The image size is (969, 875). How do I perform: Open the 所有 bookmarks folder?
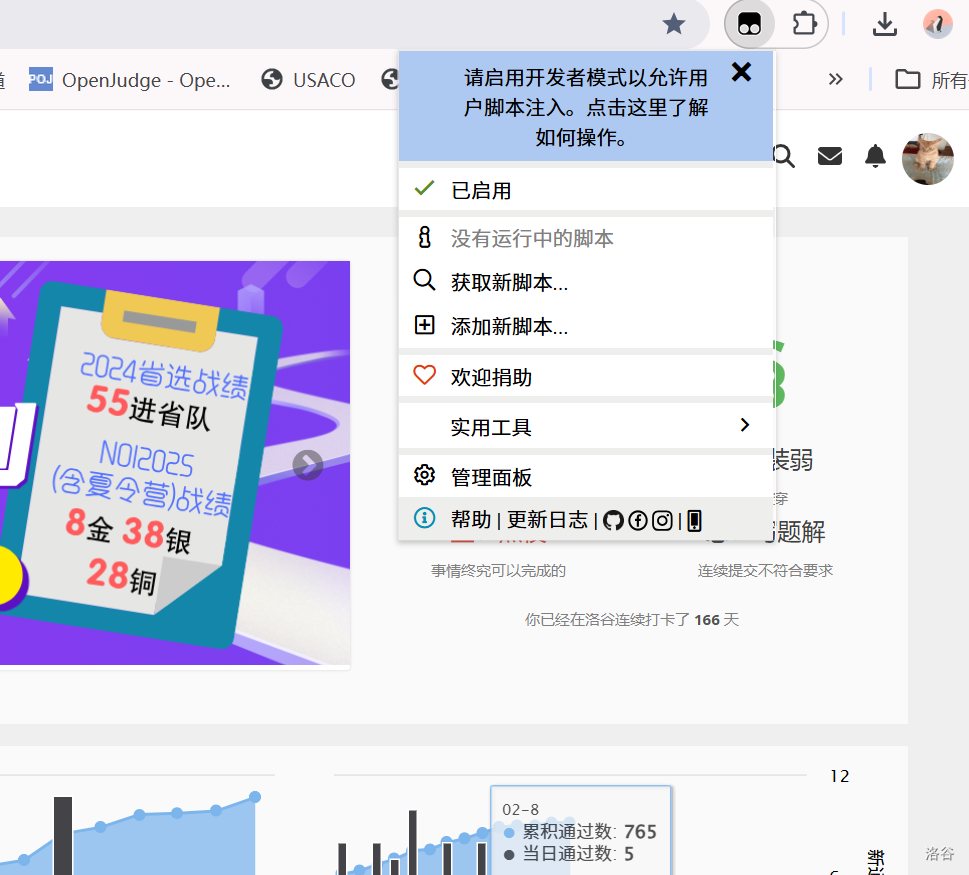click(x=932, y=80)
